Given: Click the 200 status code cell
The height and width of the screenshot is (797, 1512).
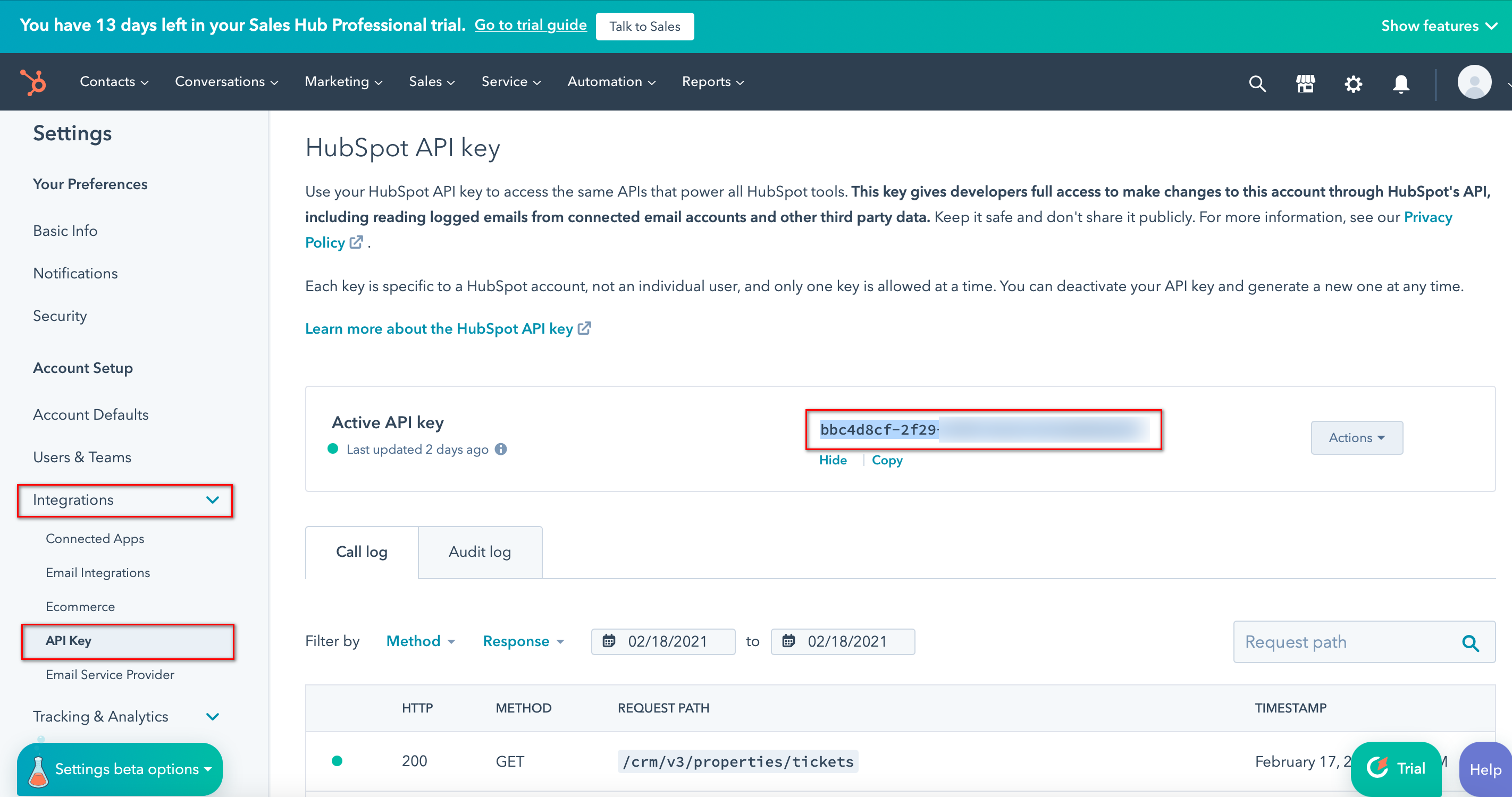Looking at the screenshot, I should 414,761.
